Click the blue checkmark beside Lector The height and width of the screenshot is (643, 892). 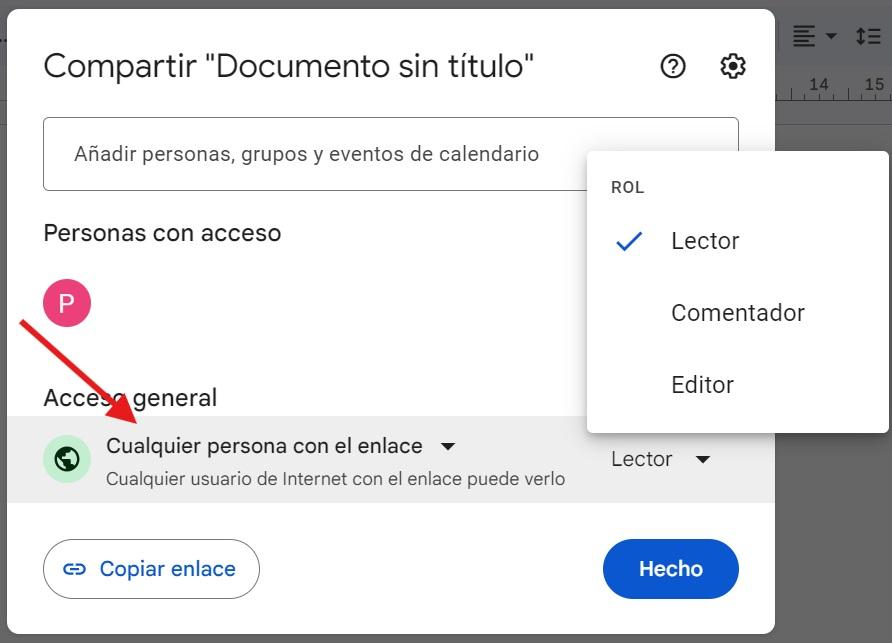(629, 240)
